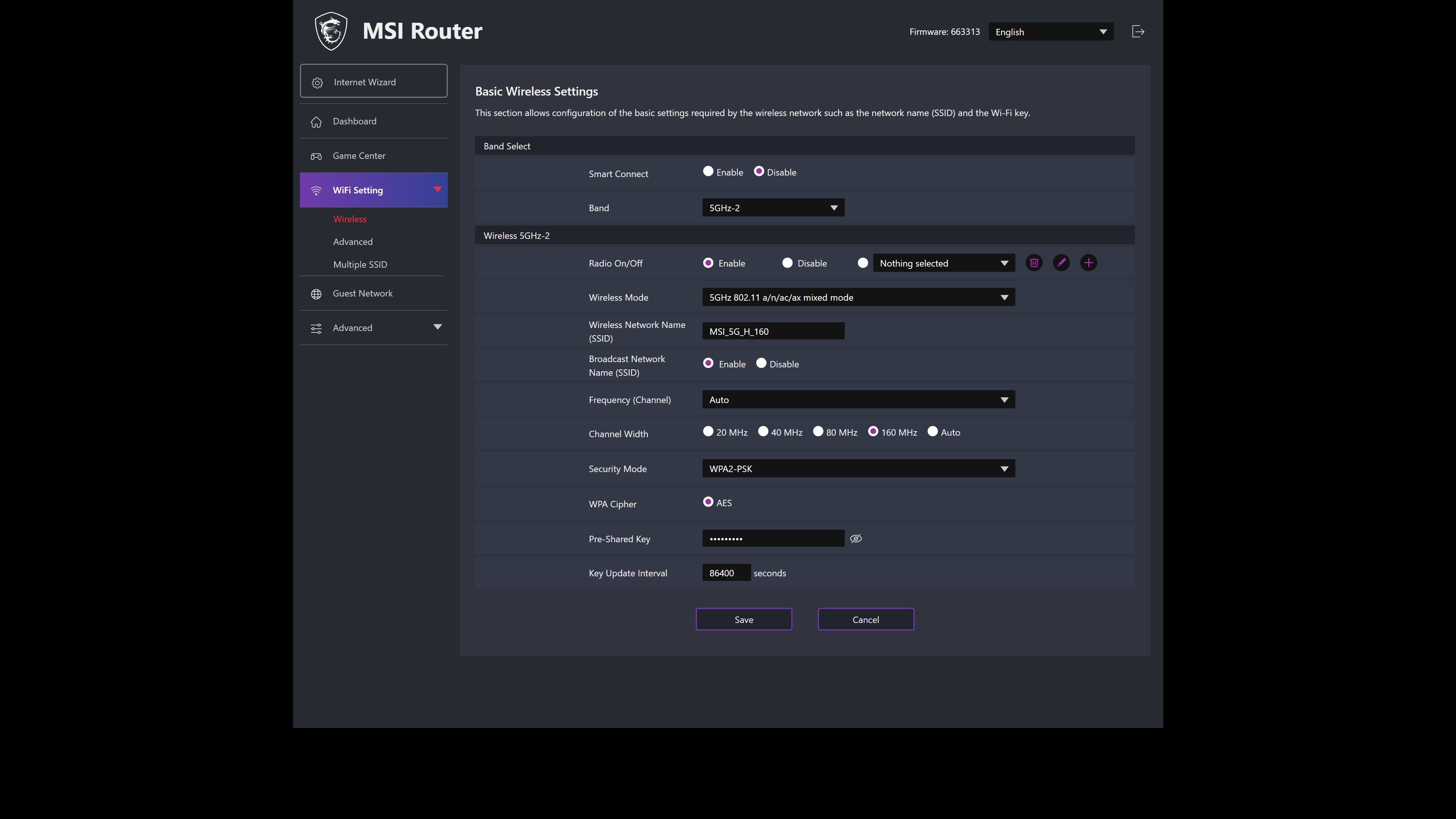This screenshot has width=1456, height=819.
Task: Open the English language dropdown
Action: 1051,31
